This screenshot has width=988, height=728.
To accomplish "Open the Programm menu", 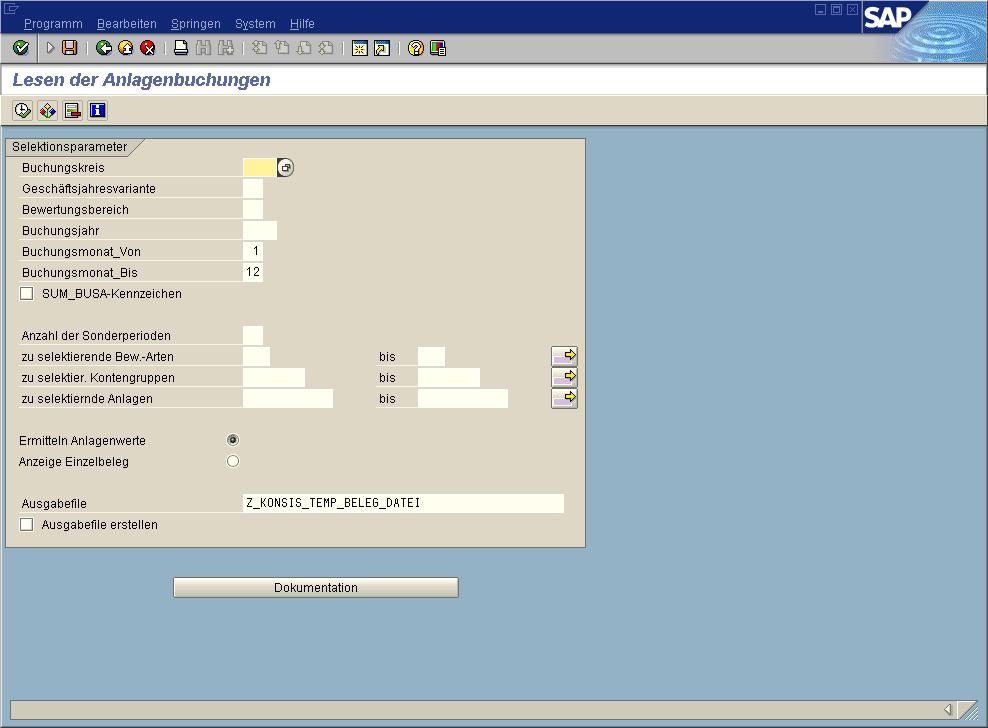I will [x=53, y=24].
